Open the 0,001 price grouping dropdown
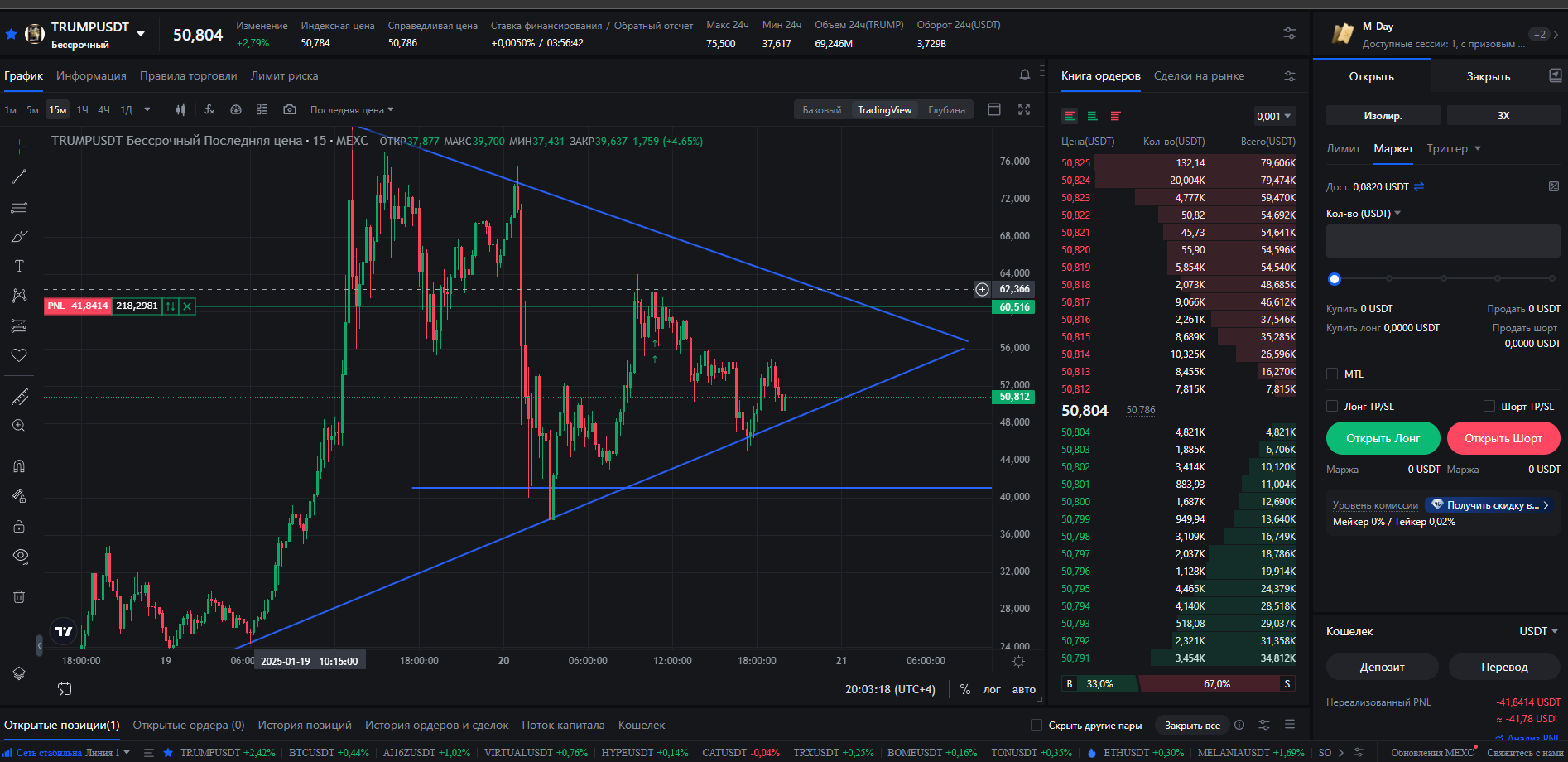The width and height of the screenshot is (1568, 762). pyautogui.click(x=1274, y=117)
